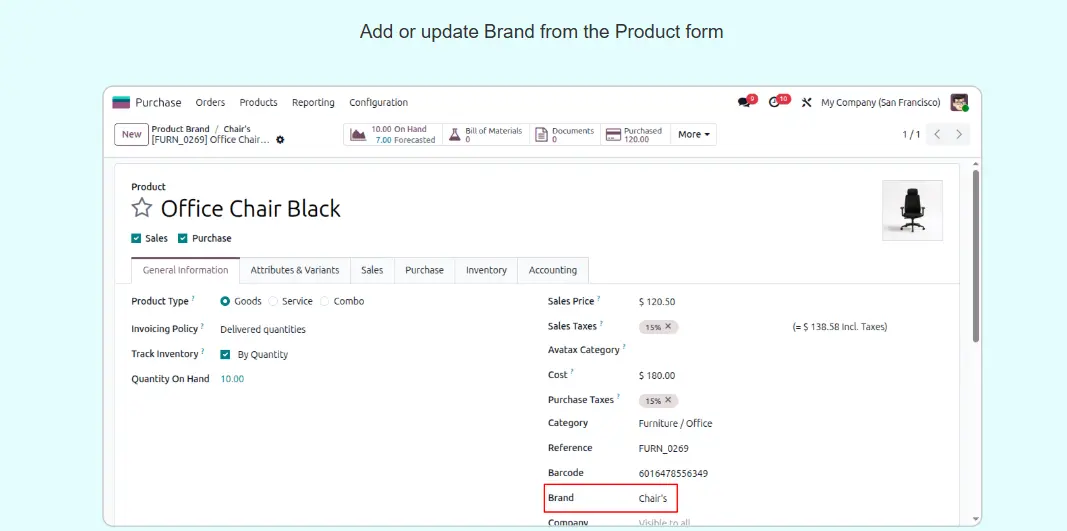Image resolution: width=1067 pixels, height=531 pixels.
Task: Uncheck the Sales checkbox
Action: click(x=136, y=239)
